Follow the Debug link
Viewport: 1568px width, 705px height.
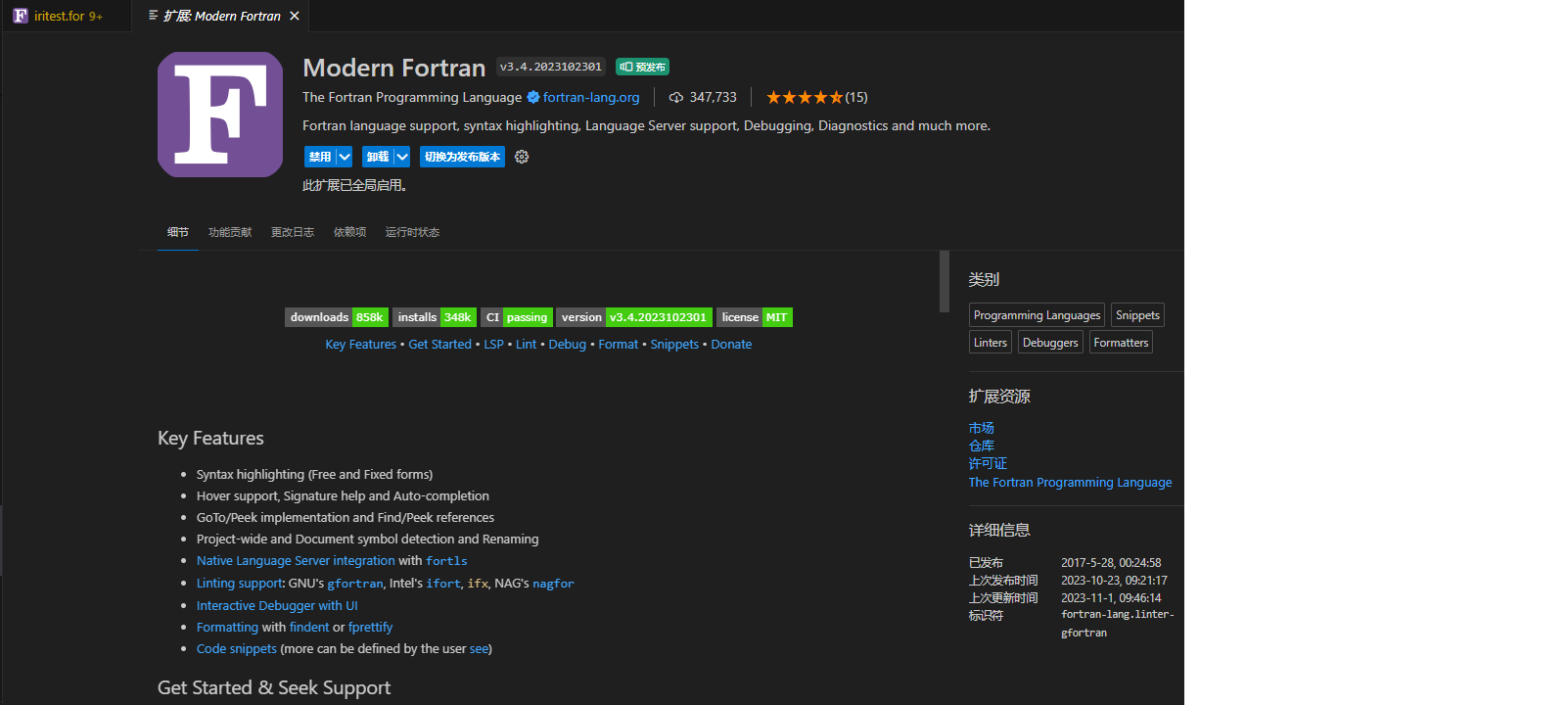(568, 345)
